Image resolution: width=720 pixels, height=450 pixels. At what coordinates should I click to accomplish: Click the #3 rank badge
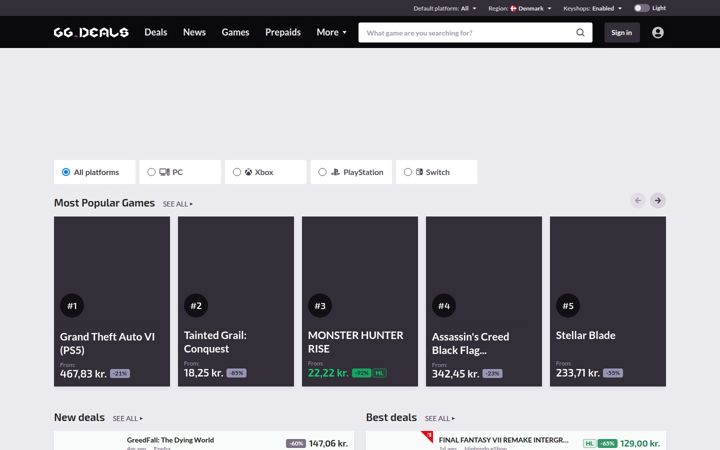(x=320, y=306)
